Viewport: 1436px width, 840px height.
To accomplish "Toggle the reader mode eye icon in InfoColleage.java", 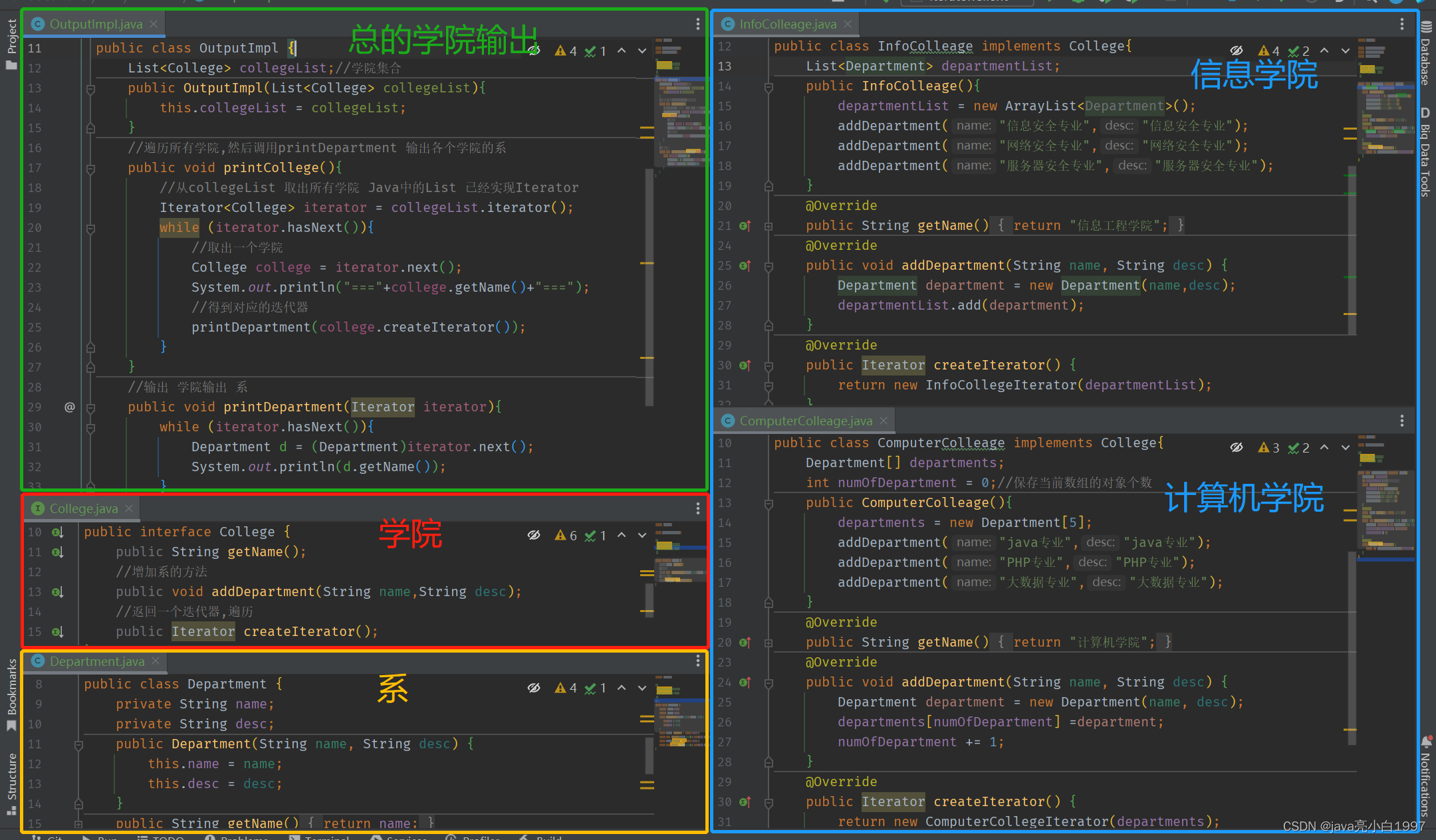I will tap(1237, 51).
